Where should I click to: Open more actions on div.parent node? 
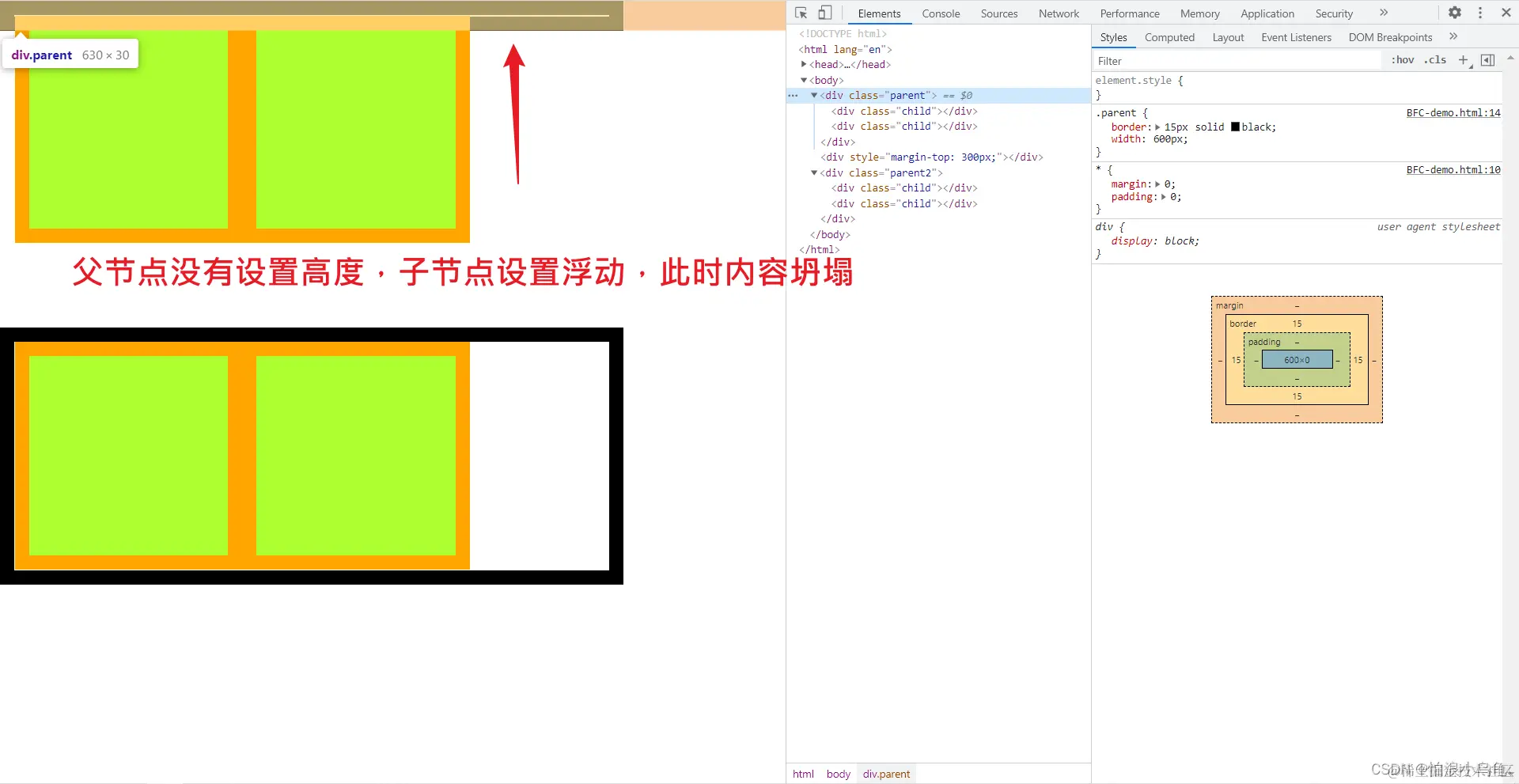pos(794,95)
